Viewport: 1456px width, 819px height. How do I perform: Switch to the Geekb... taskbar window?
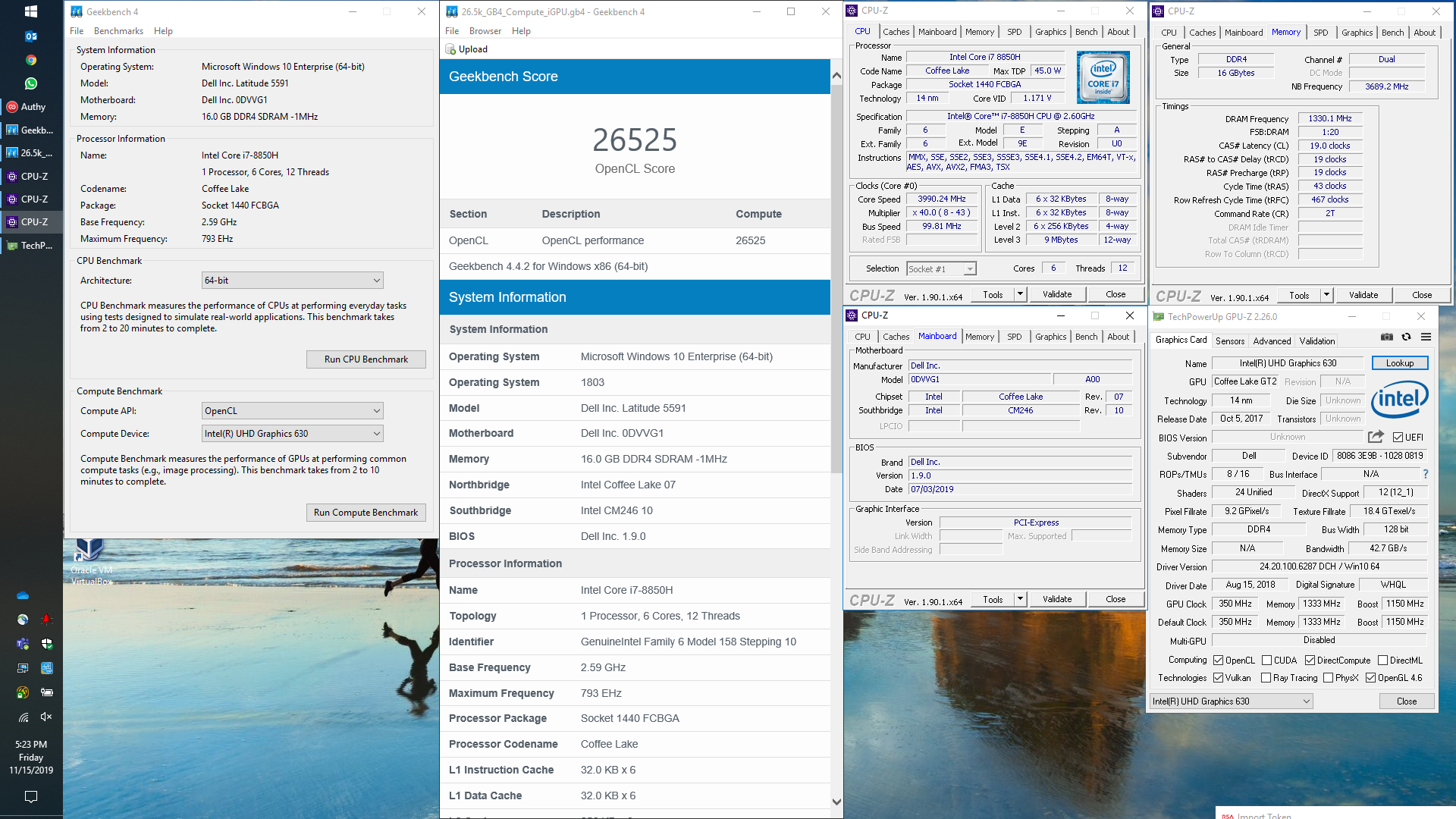(x=31, y=130)
